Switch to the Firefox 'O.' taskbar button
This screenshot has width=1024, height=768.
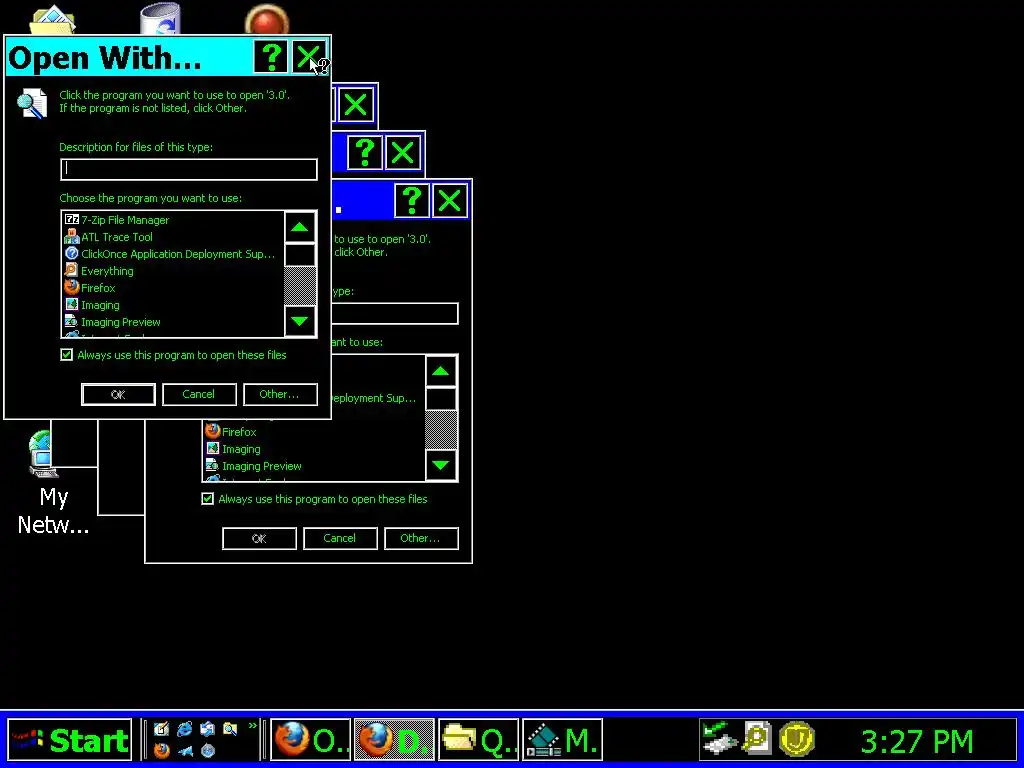(310, 740)
